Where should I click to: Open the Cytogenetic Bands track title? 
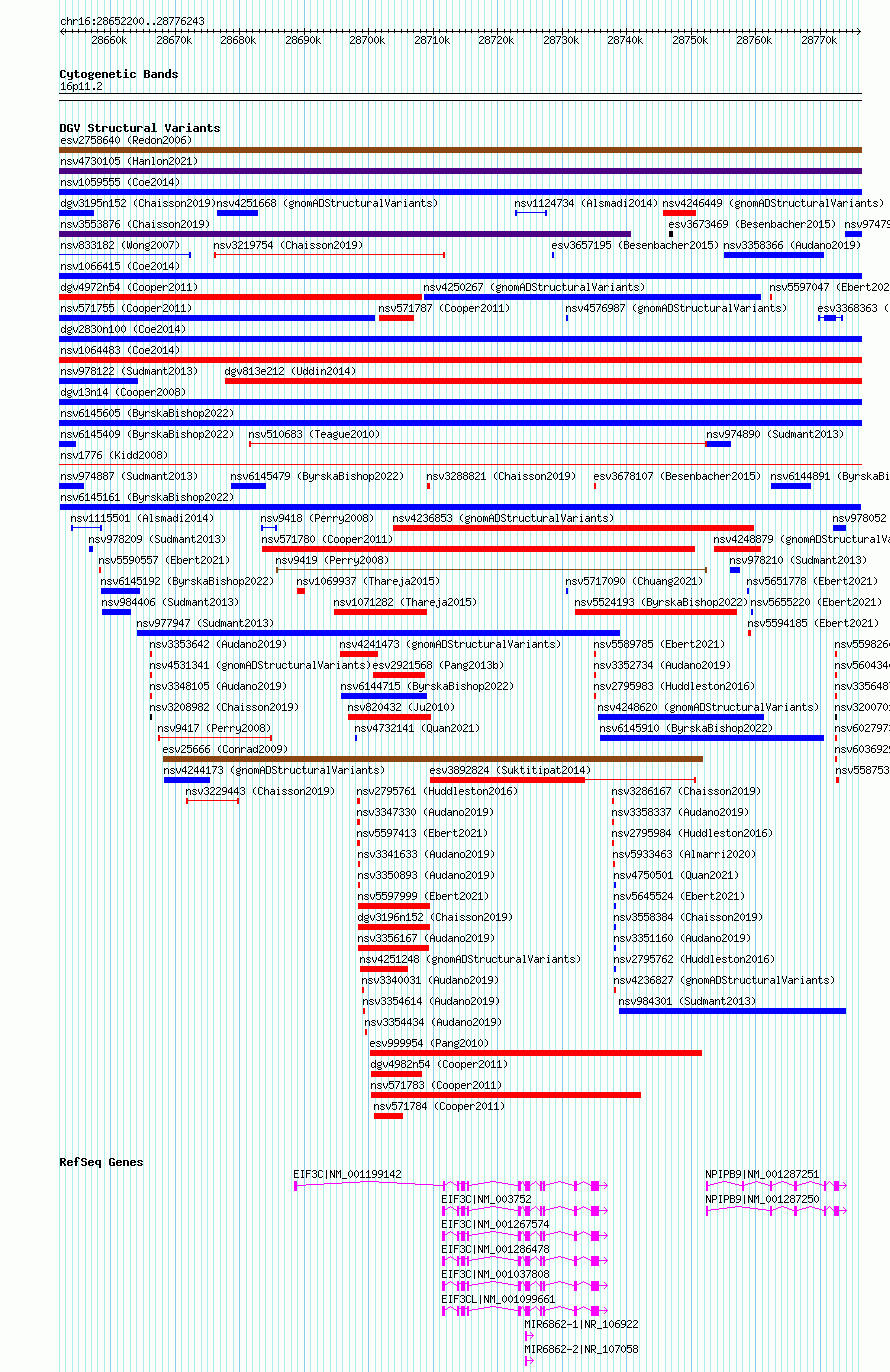click(x=119, y=74)
